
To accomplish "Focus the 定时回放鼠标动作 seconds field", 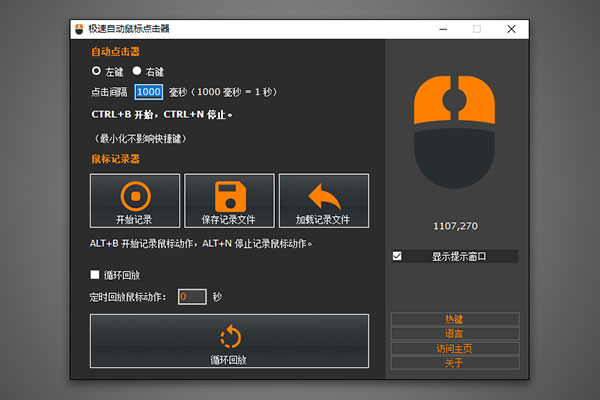I will (x=192, y=297).
